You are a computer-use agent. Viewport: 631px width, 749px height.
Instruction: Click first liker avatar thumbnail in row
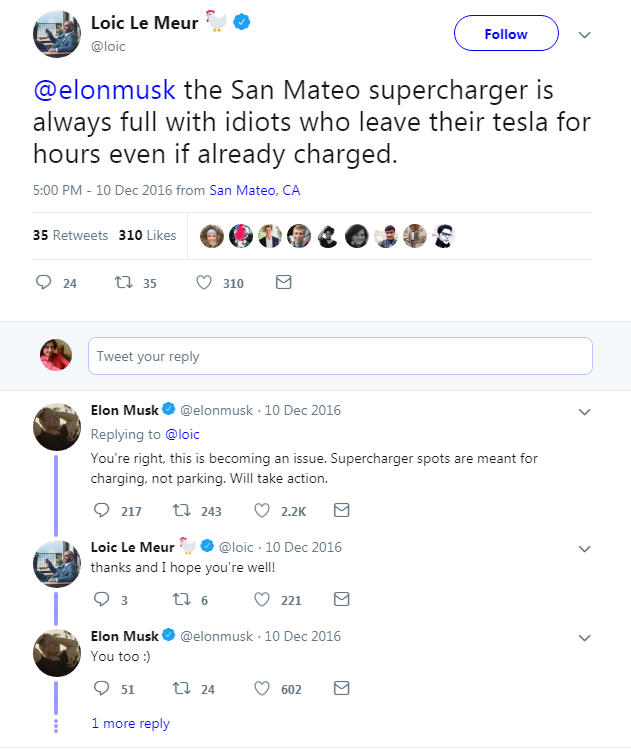click(x=212, y=236)
